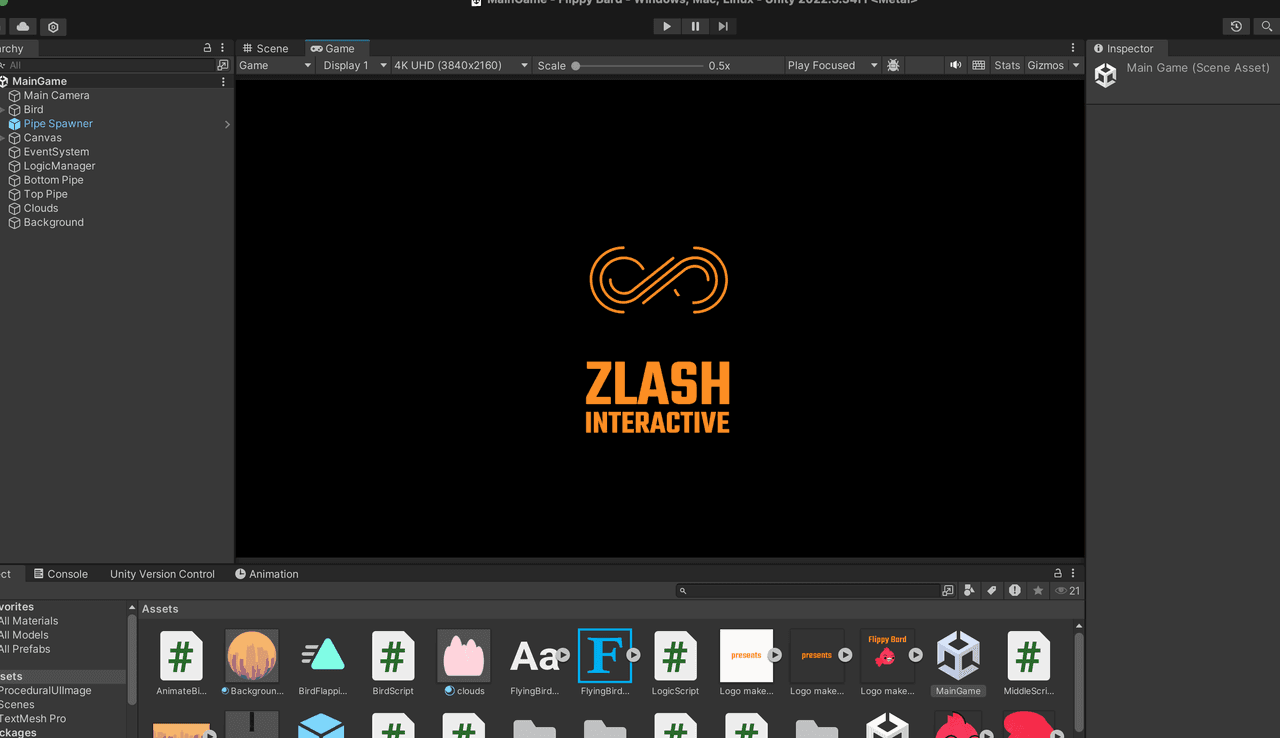
Task: Click the Step frame button
Action: pos(723,27)
